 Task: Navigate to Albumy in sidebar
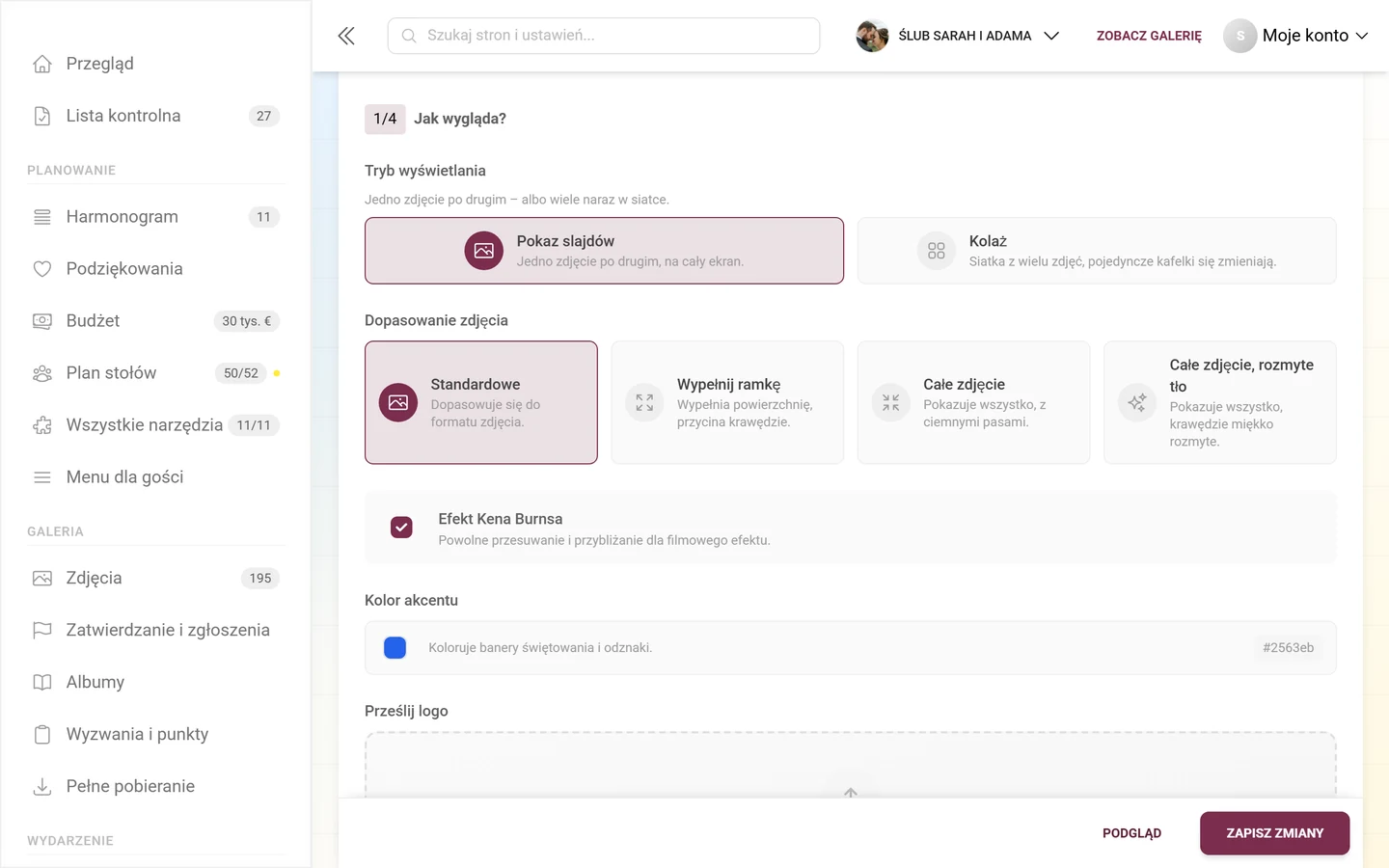(156, 683)
